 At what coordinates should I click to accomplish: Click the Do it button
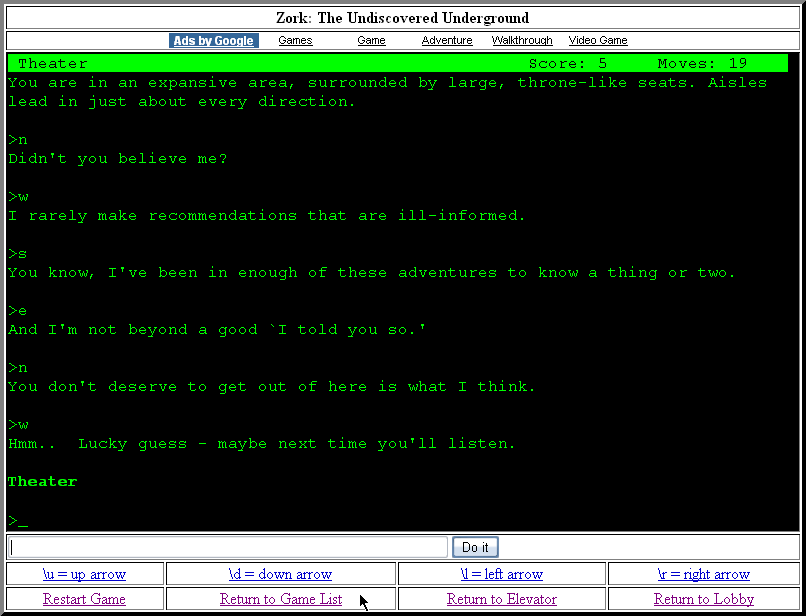(x=475, y=547)
